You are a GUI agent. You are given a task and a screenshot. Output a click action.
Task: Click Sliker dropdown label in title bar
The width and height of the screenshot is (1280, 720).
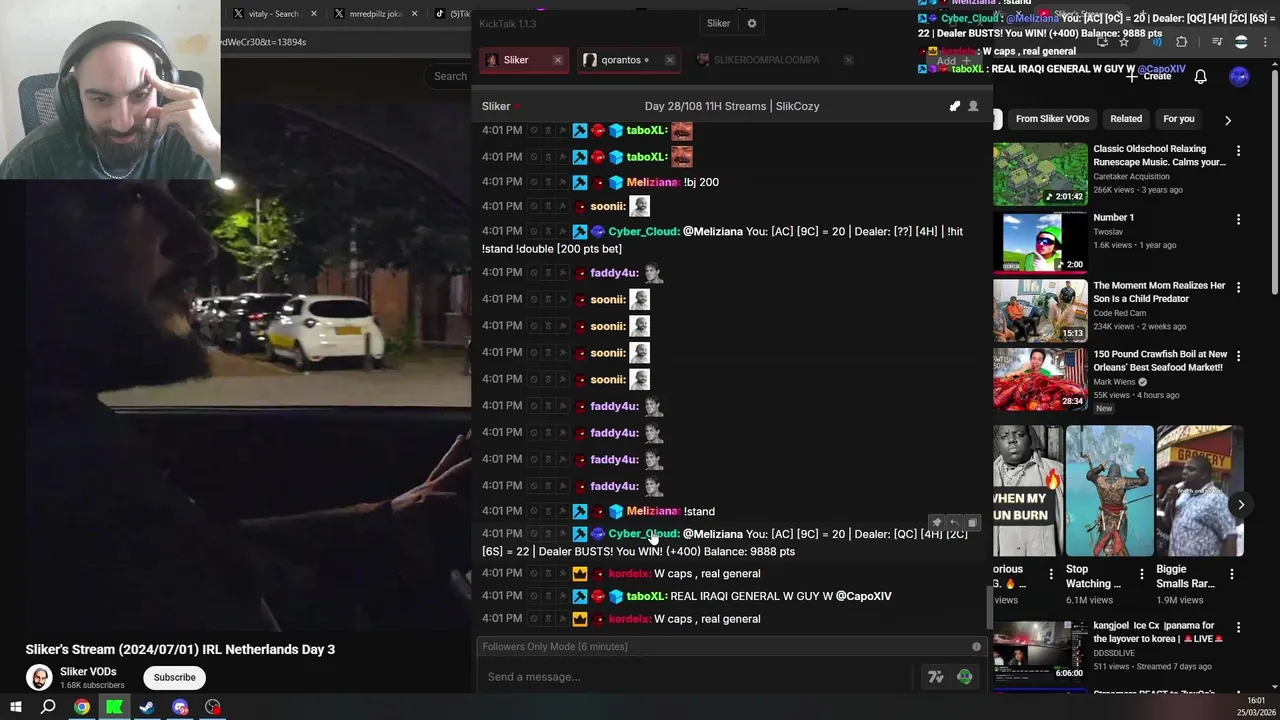point(718,23)
